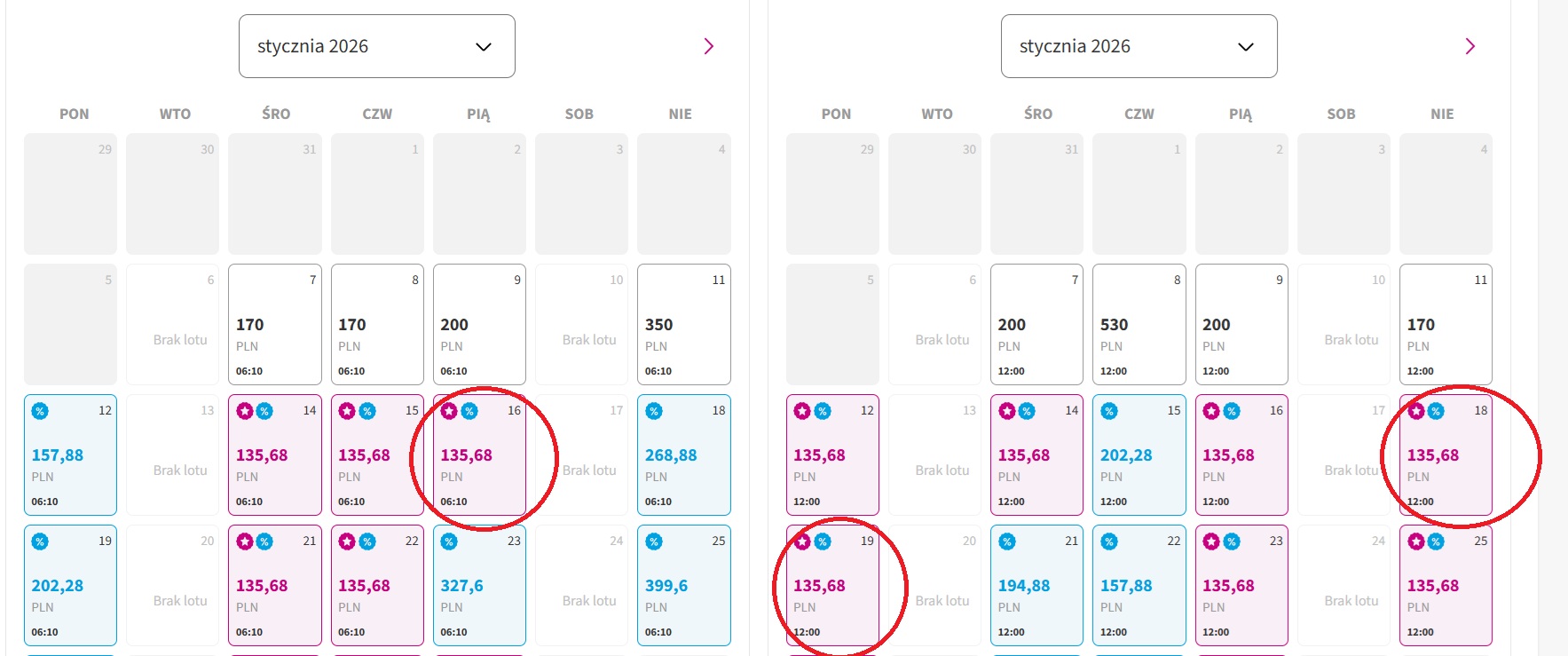The width and height of the screenshot is (1568, 656).
Task: Click percent discount icon on left day 12
Action: [40, 411]
